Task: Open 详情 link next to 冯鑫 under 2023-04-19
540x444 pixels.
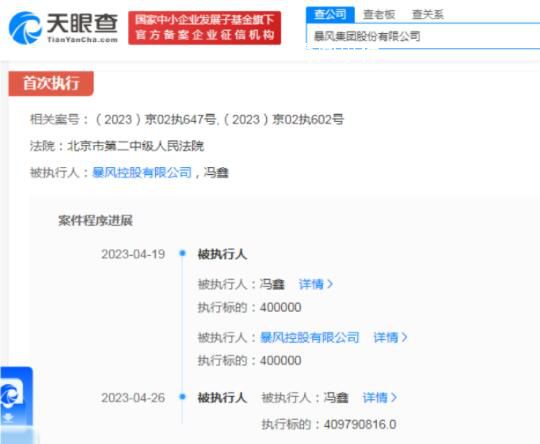Action: point(311,284)
